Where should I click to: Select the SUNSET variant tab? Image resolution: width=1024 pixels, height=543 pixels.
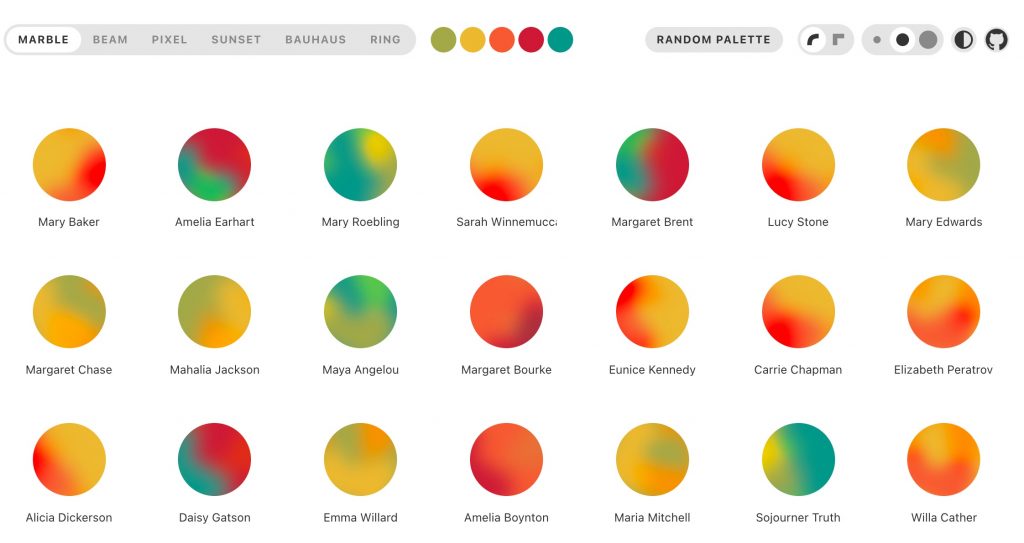(x=236, y=40)
